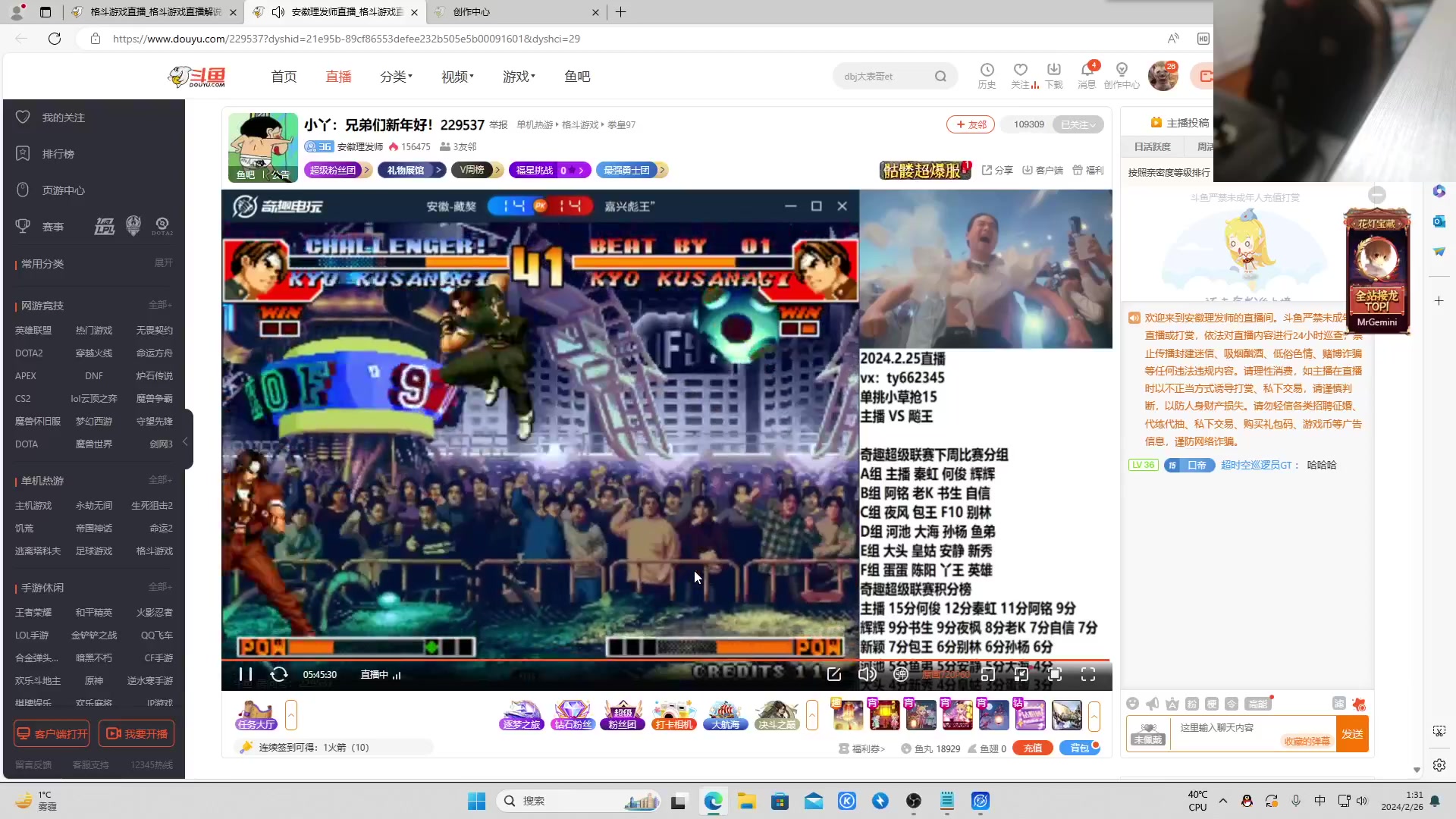Enter web fullscreen using the player icon
This screenshot has width=1456, height=819.
click(1055, 674)
